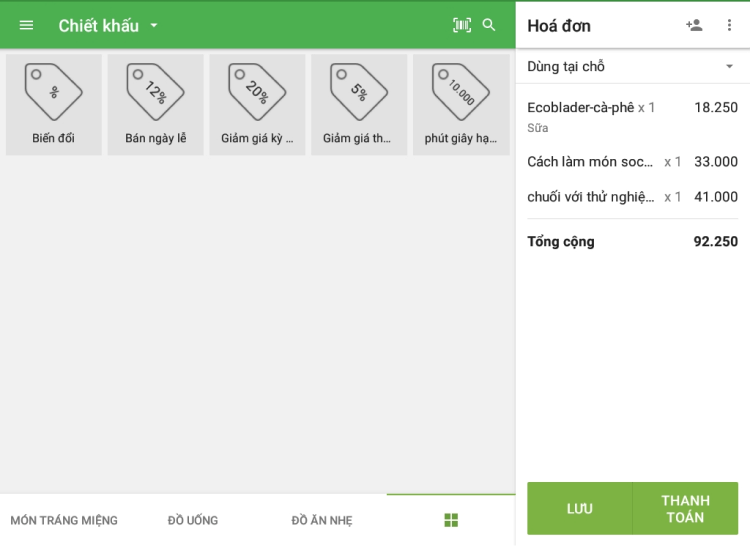The height and width of the screenshot is (546, 750).
Task: Open the ĐỒ UỐNG tab
Action: (x=193, y=520)
